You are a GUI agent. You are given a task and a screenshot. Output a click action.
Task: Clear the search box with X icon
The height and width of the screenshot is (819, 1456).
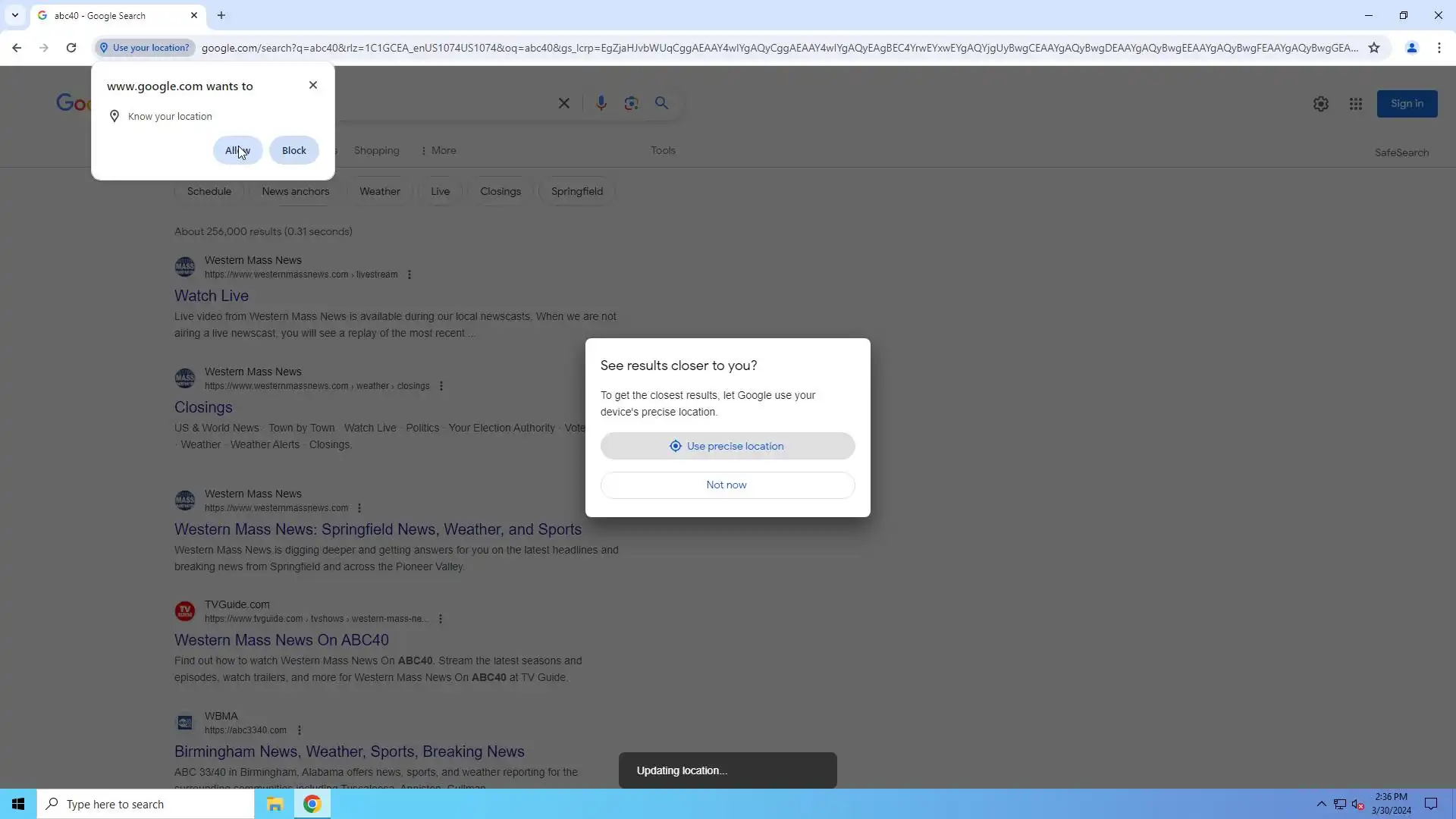pyautogui.click(x=563, y=103)
